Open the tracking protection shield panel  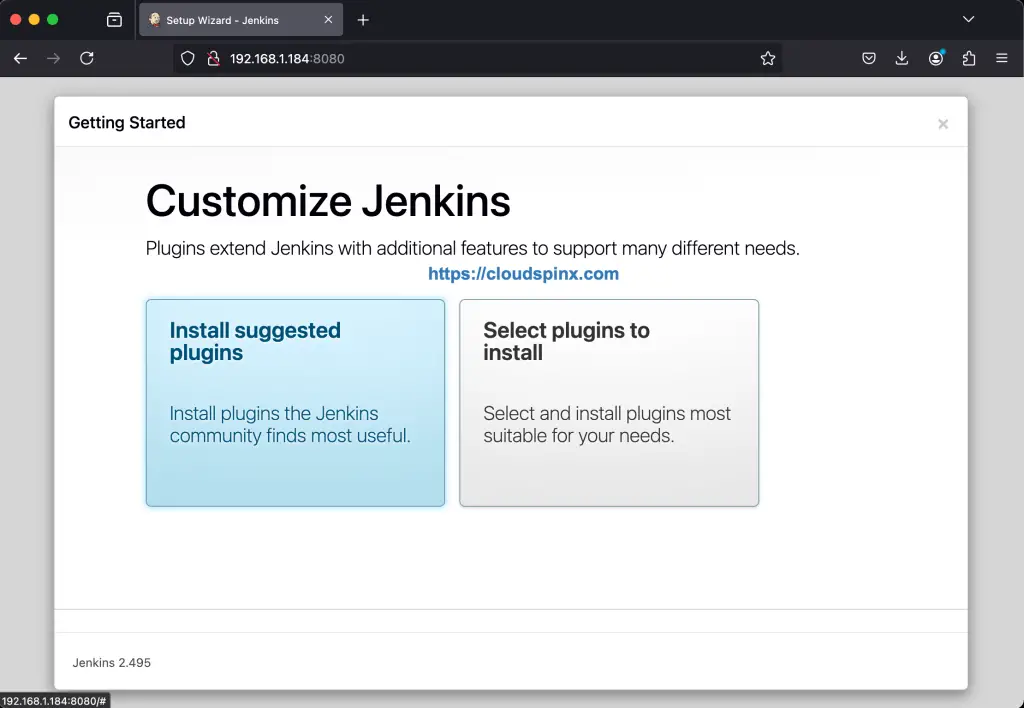(187, 58)
